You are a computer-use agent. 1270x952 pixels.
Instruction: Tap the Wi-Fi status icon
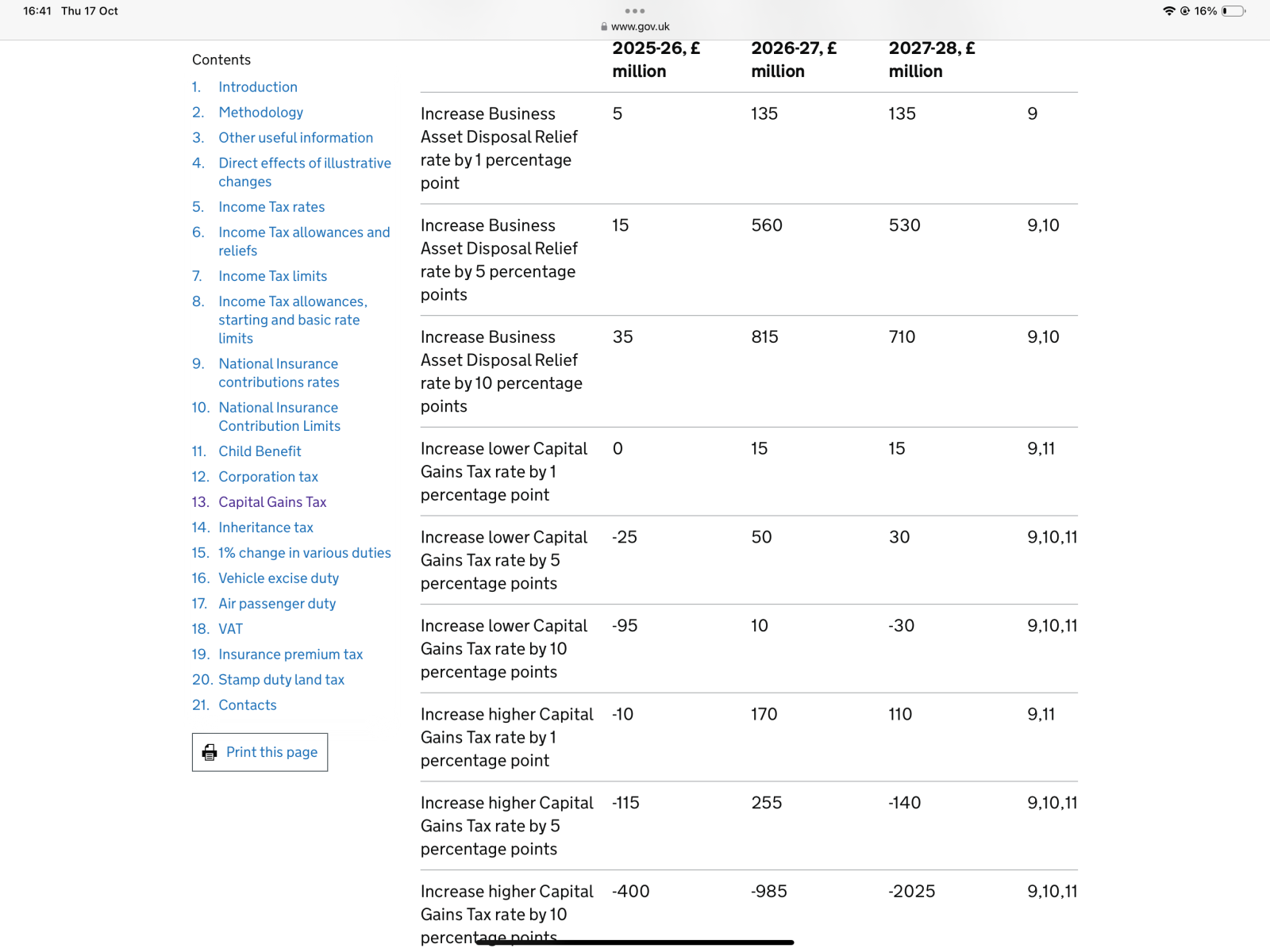1169,11
